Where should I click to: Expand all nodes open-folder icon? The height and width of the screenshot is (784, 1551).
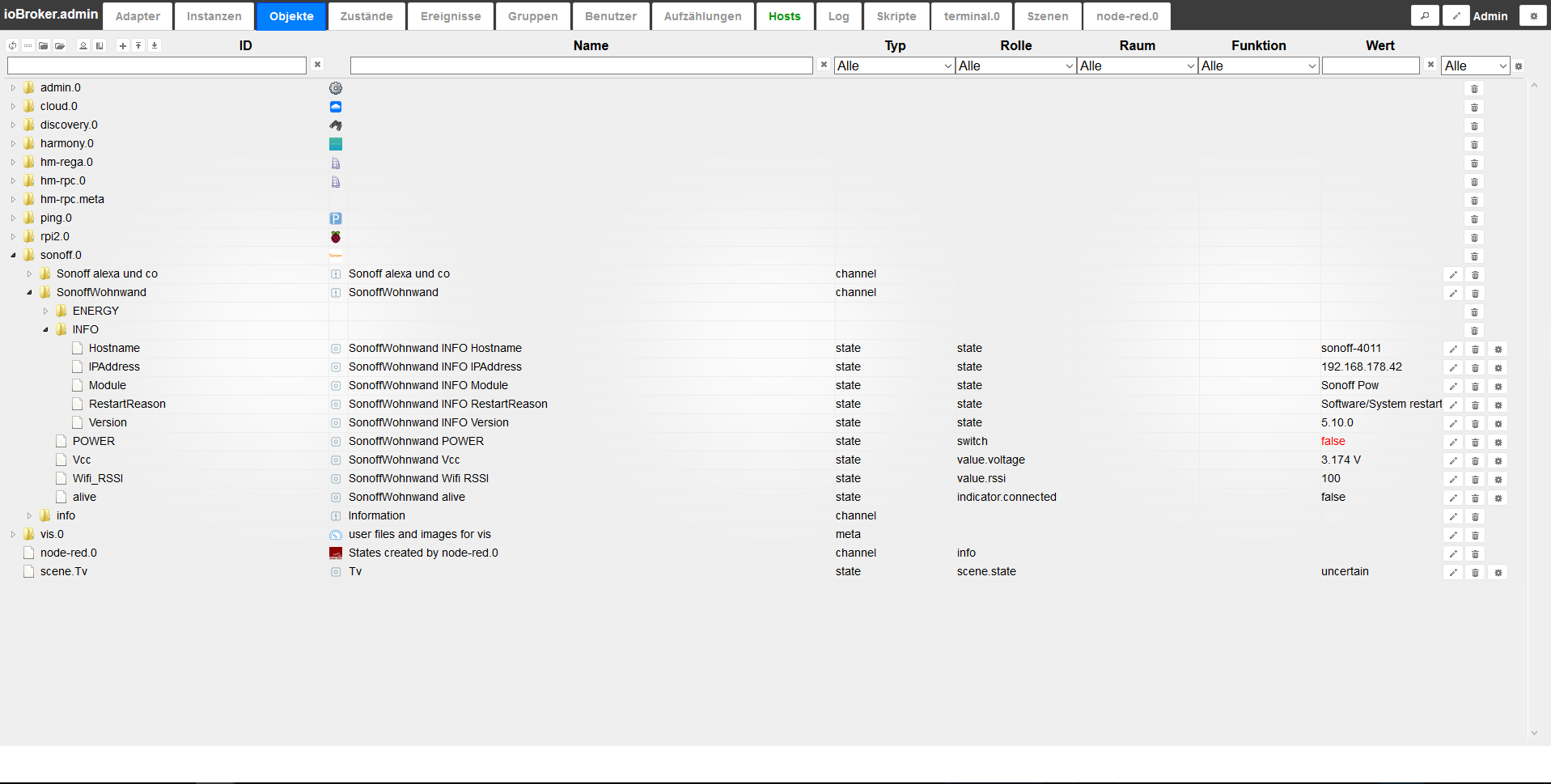click(60, 46)
